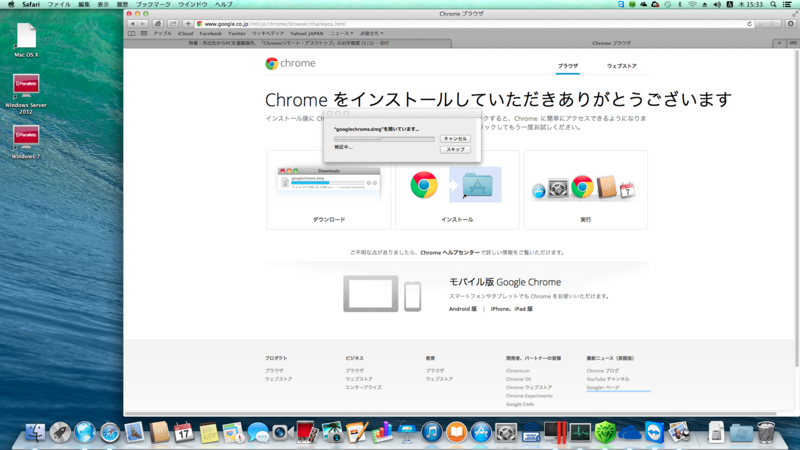The image size is (800, 450).
Task: Open the Facebook bookmark
Action: pos(210,34)
